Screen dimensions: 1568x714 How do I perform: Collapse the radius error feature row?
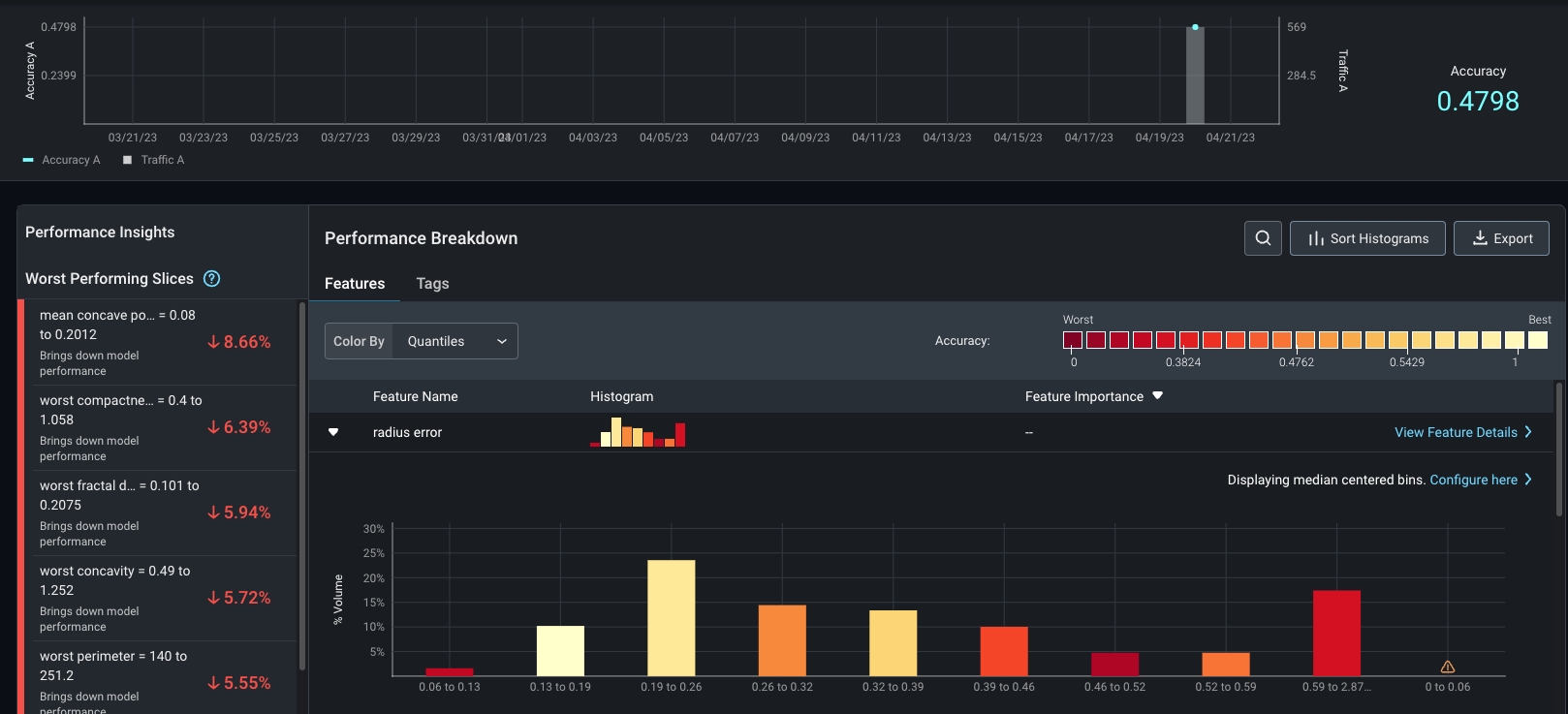[x=333, y=432]
